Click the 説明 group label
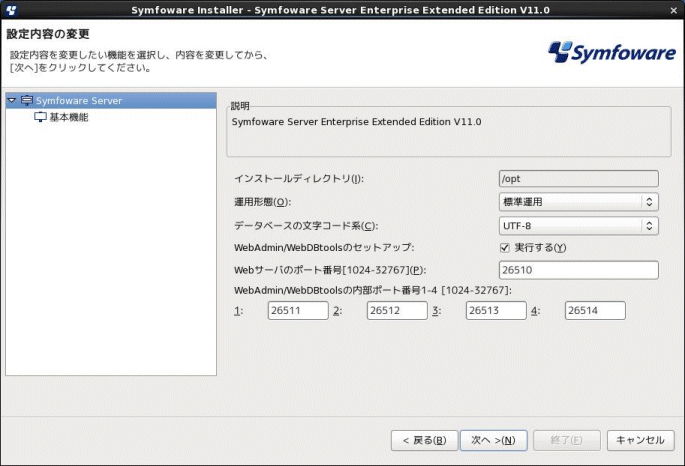 240,106
